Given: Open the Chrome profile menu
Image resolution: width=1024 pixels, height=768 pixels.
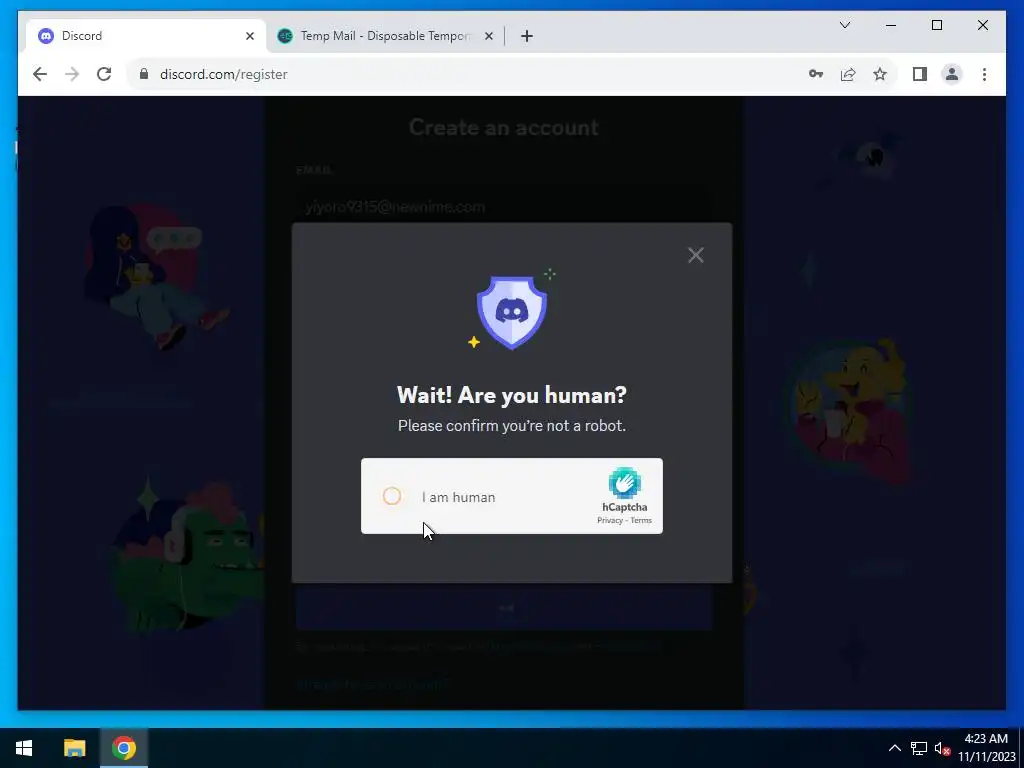Looking at the screenshot, I should point(952,74).
